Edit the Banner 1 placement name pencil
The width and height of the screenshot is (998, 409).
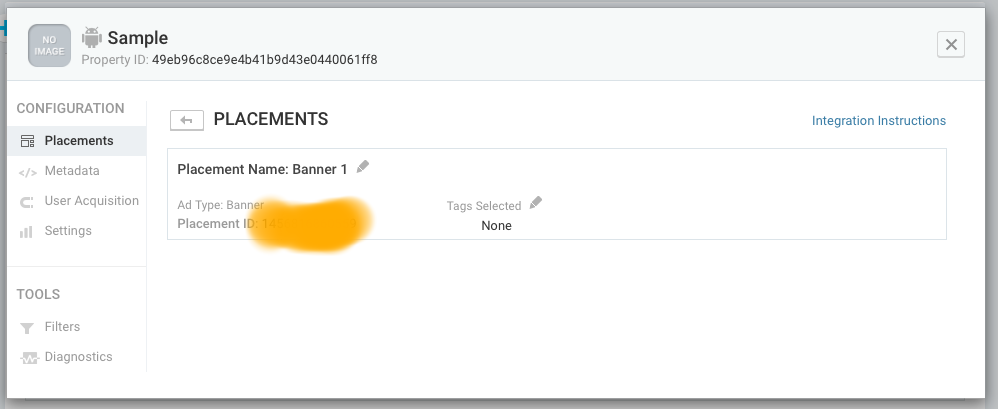tap(363, 167)
